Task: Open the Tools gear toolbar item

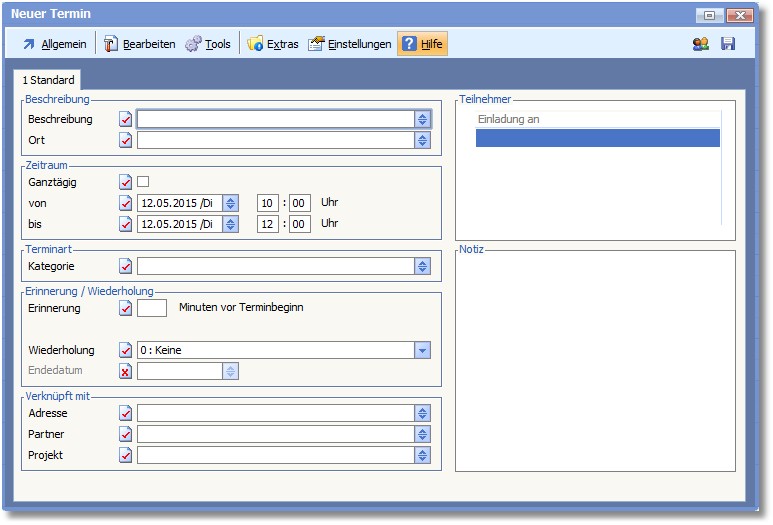Action: point(208,44)
